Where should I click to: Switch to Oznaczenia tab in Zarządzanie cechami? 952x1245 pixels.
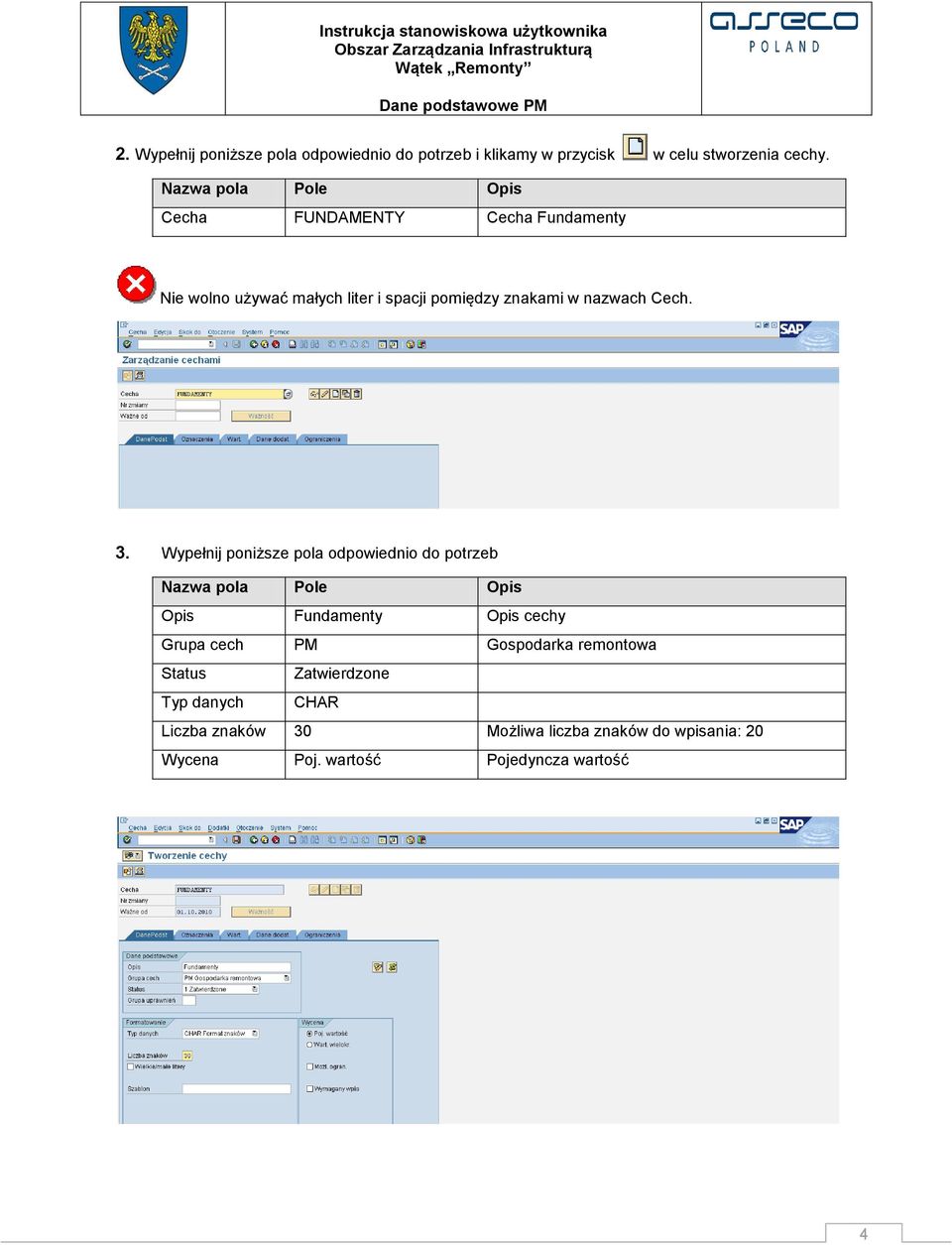196,439
